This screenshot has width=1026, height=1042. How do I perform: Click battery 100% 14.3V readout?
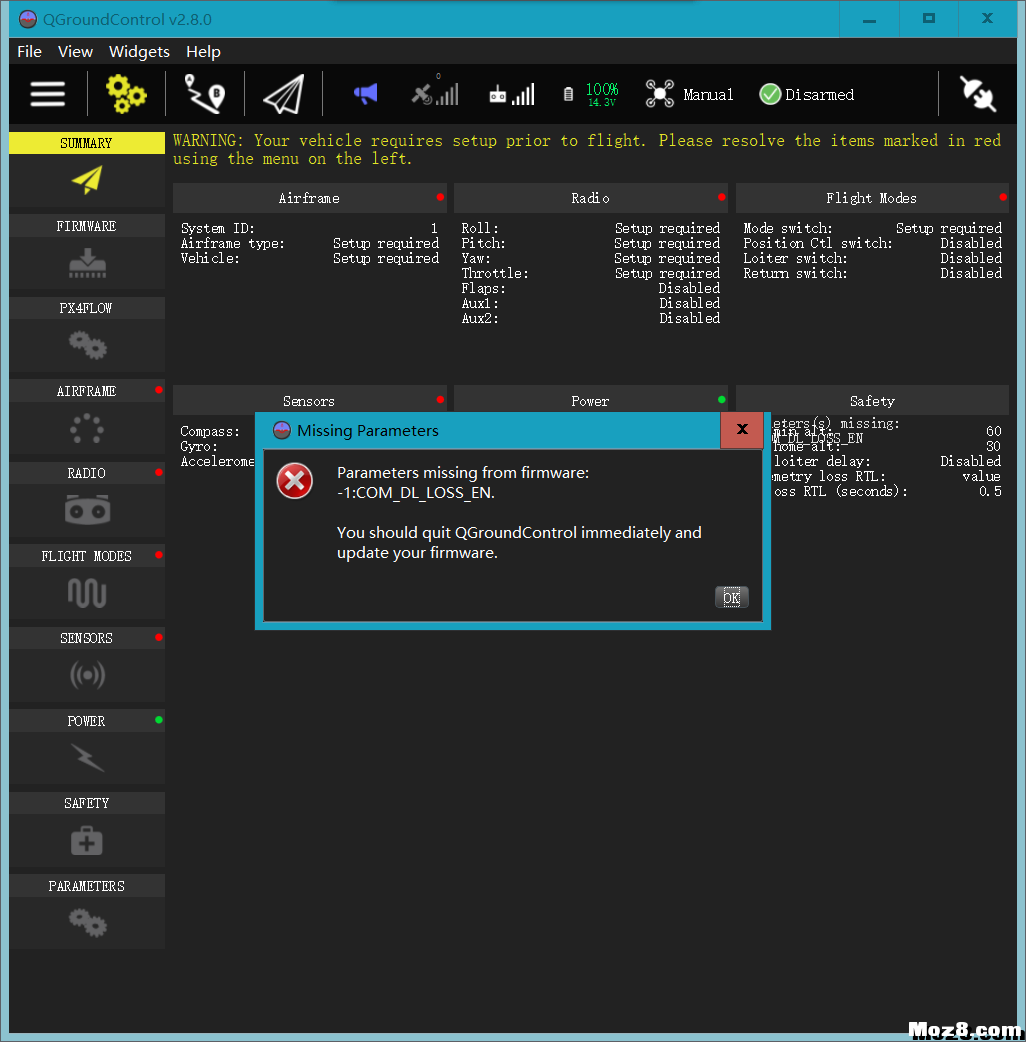pos(602,94)
